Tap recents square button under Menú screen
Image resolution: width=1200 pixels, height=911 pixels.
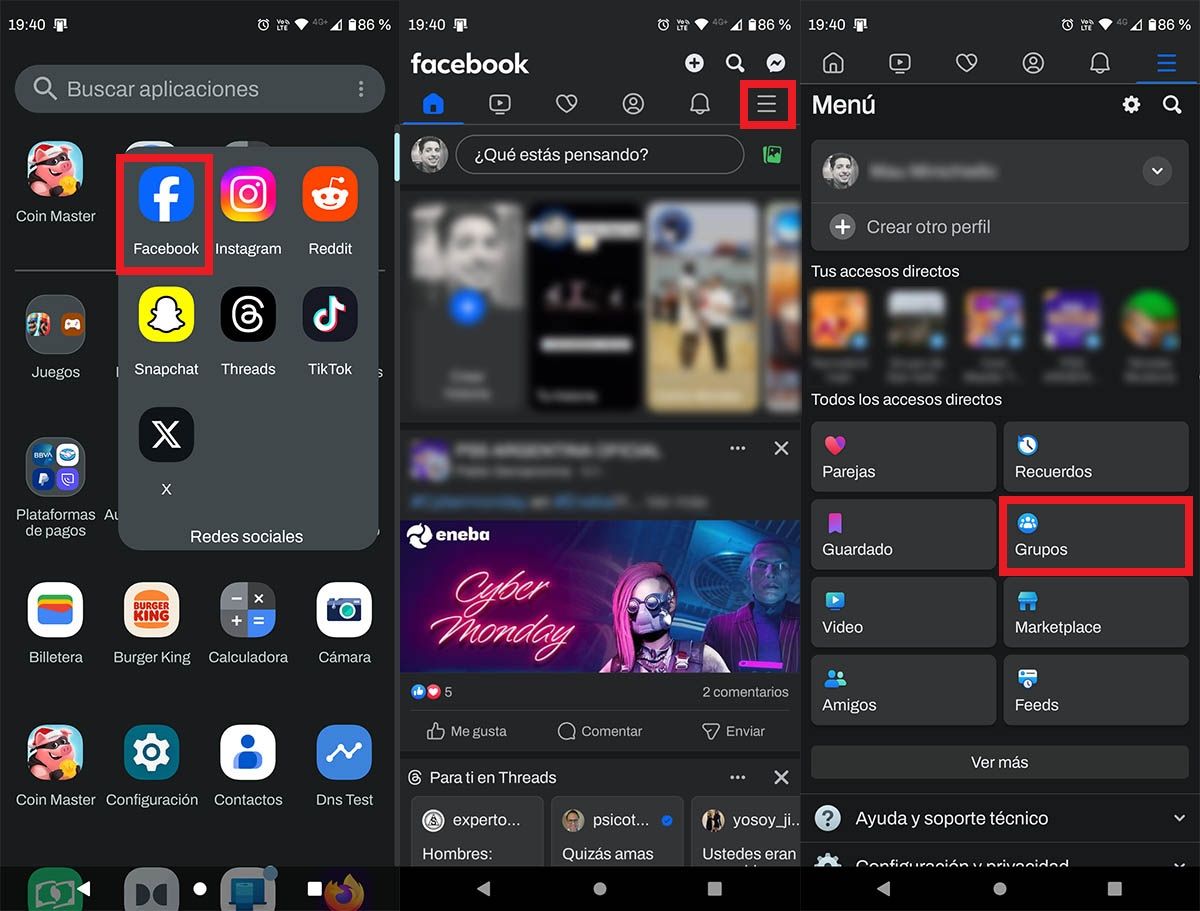click(1114, 888)
